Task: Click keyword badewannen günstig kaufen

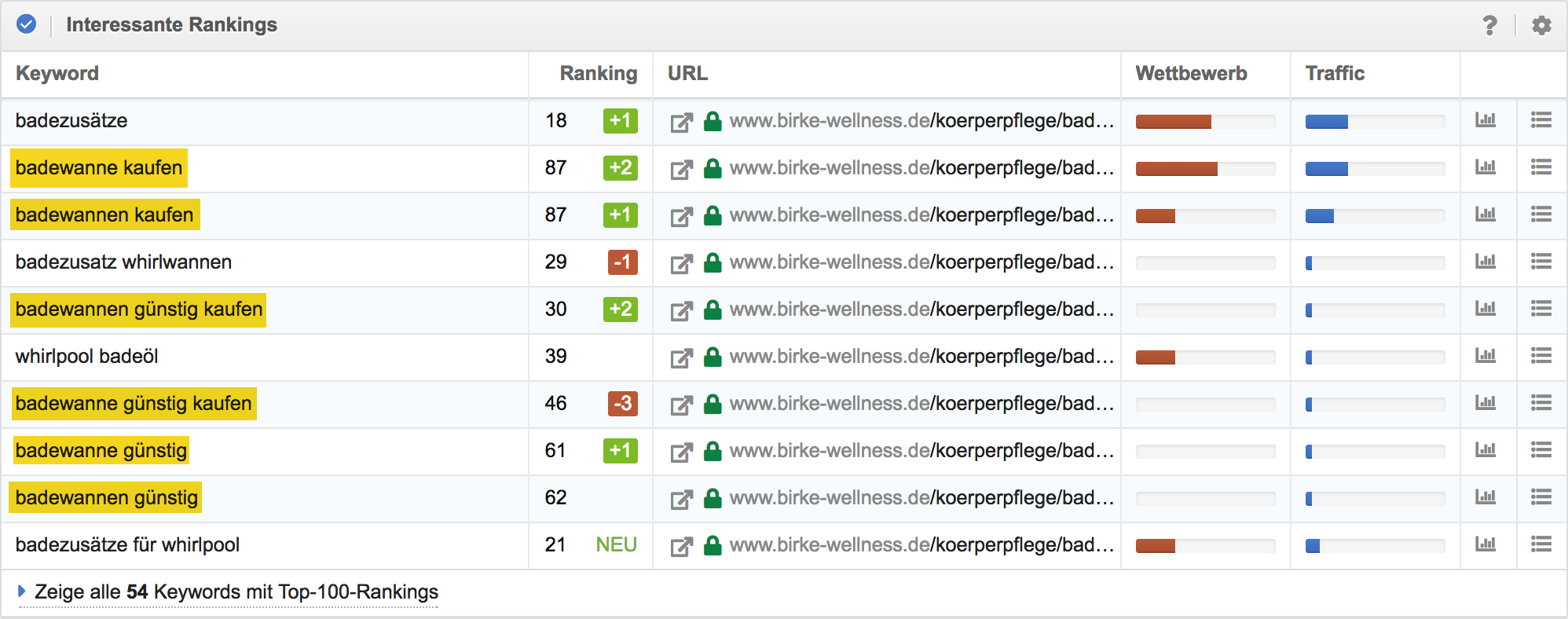Action: [x=138, y=309]
